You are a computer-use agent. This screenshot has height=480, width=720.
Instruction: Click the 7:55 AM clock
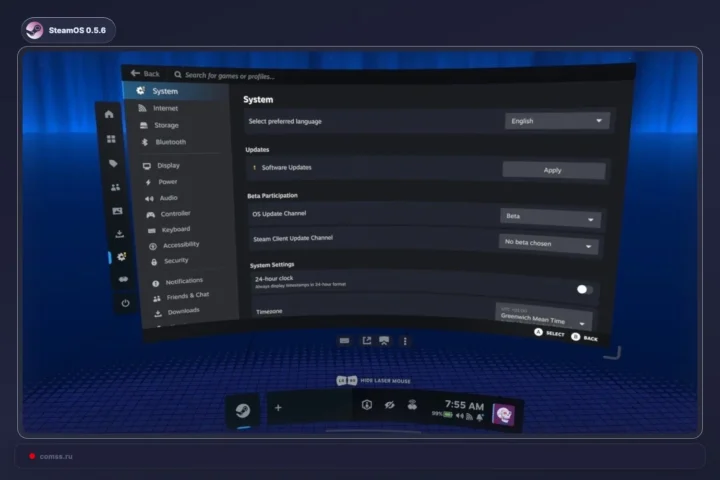click(x=464, y=405)
